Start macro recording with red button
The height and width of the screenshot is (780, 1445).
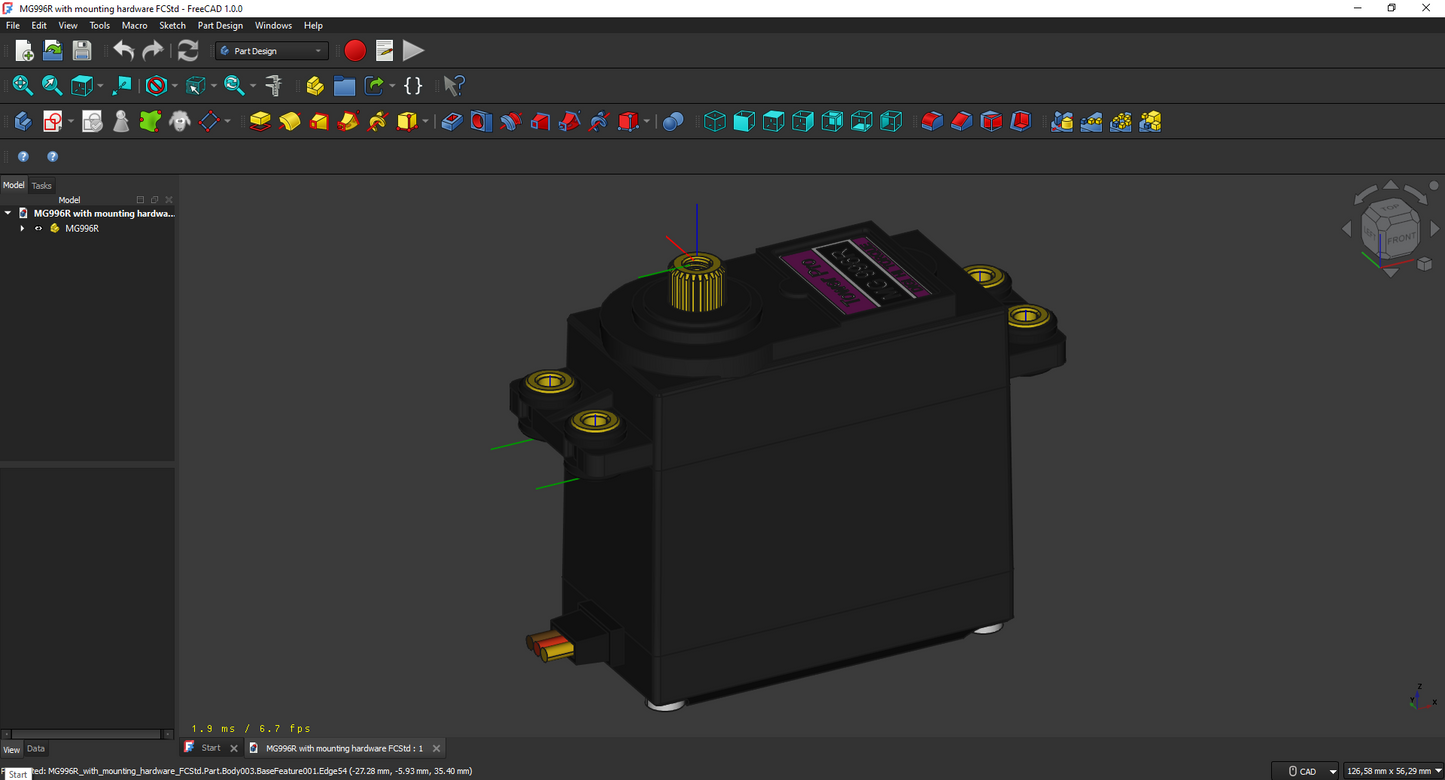(355, 50)
